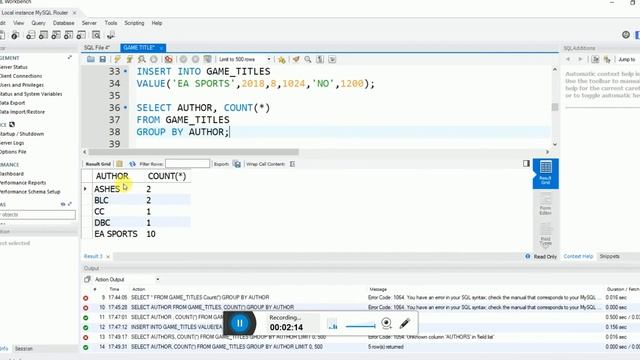
Task: Toggle continue-on-error red icon
Action: (169, 60)
